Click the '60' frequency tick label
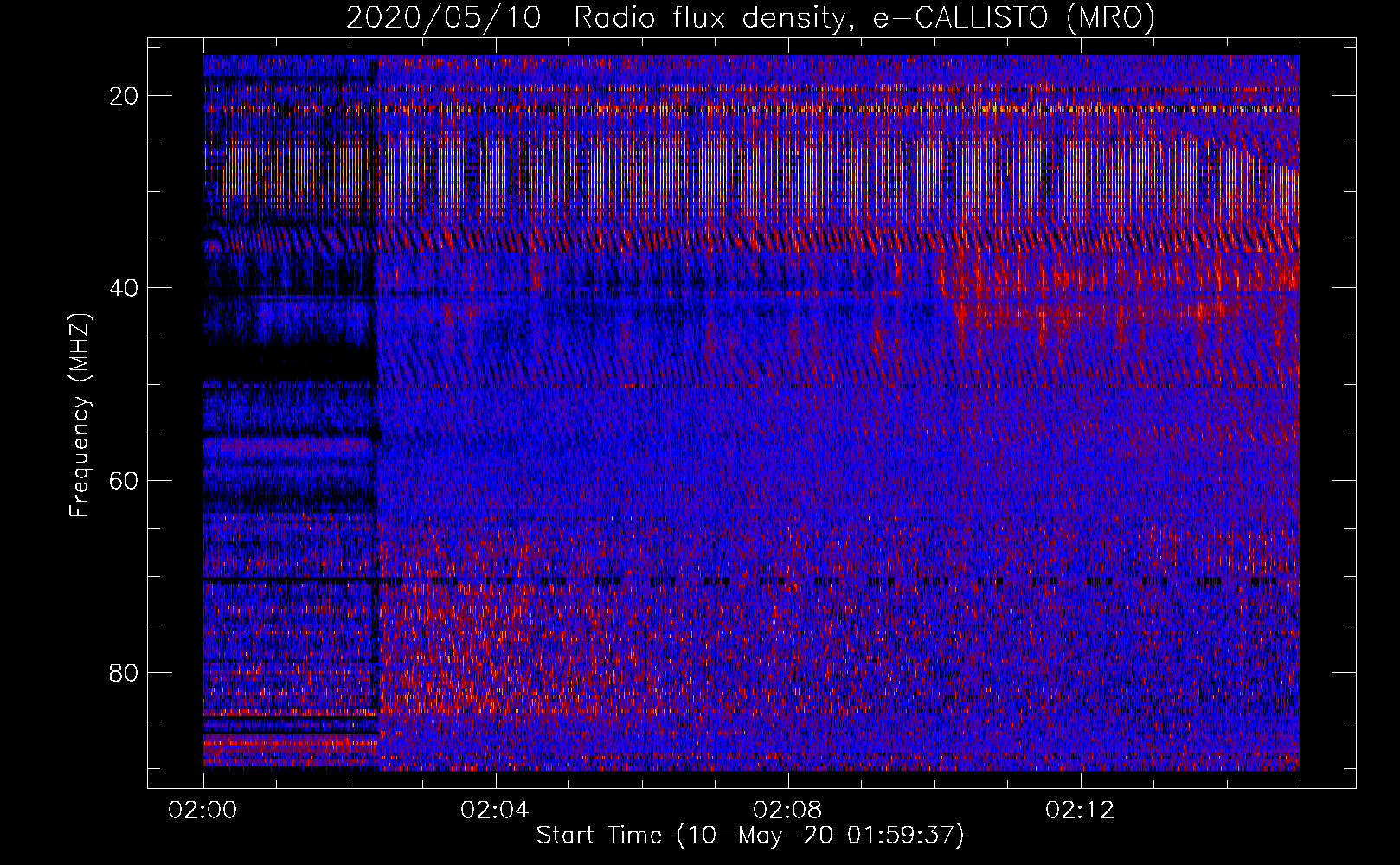This screenshot has height=865, width=1400. pos(124,480)
